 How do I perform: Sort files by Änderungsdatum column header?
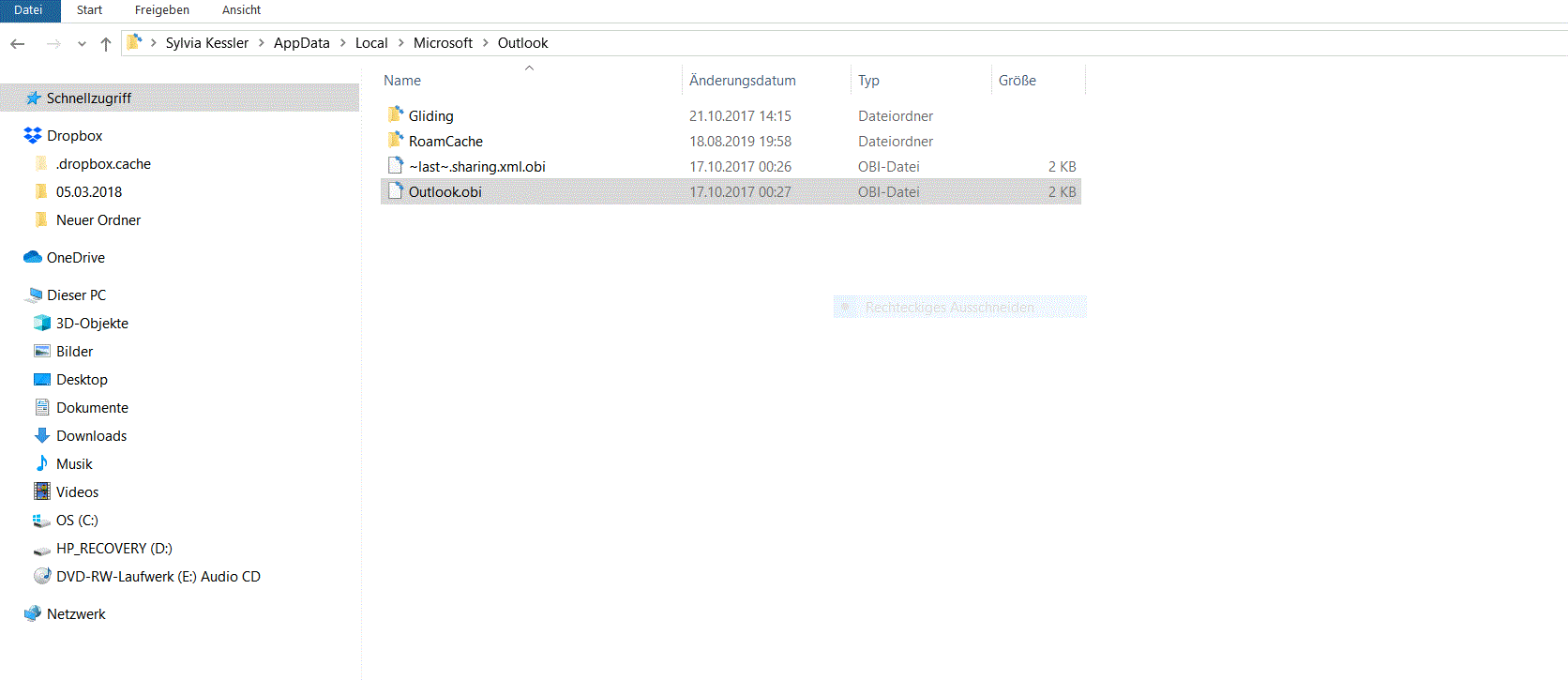[742, 81]
